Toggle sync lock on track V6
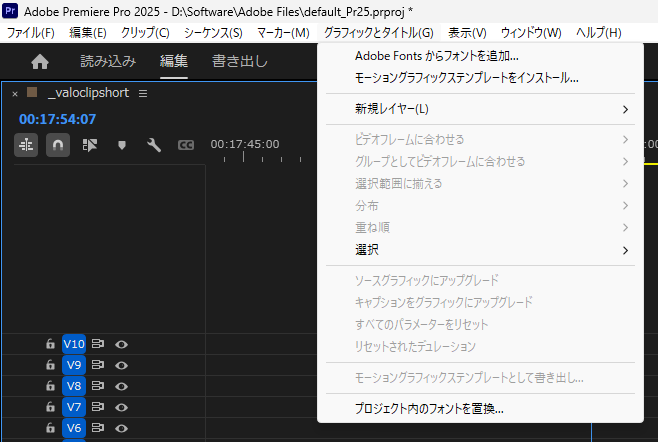 coord(98,428)
